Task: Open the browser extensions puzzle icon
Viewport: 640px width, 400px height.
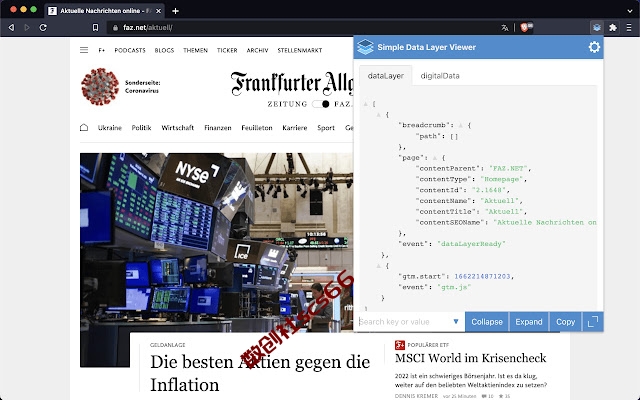Action: pyautogui.click(x=613, y=27)
